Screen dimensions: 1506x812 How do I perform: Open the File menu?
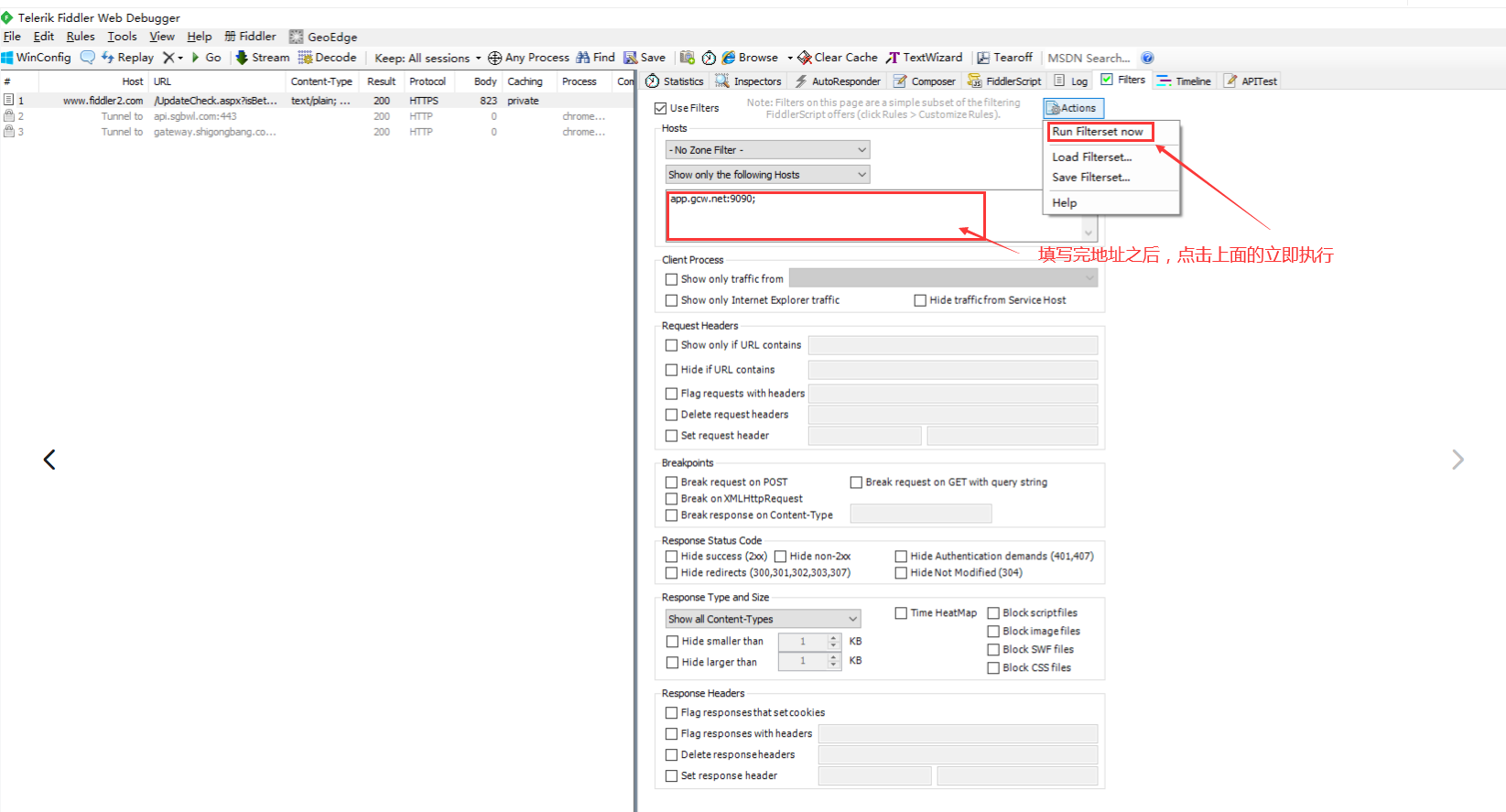tap(12, 37)
